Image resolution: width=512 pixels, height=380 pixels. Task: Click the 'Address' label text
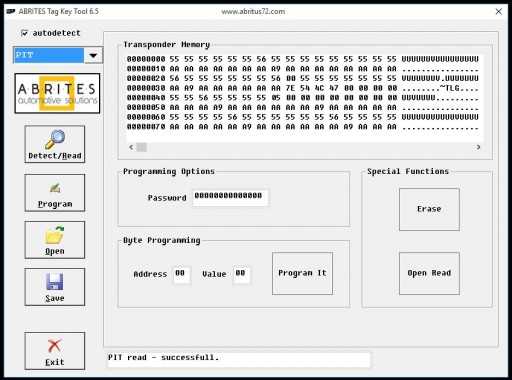[150, 274]
